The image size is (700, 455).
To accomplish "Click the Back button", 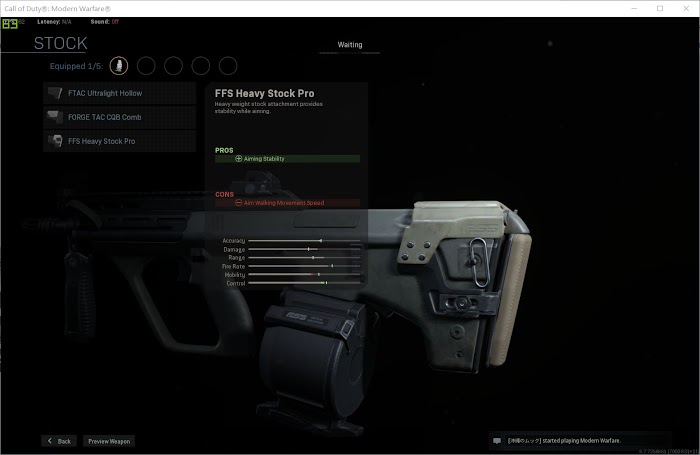I will (59, 441).
